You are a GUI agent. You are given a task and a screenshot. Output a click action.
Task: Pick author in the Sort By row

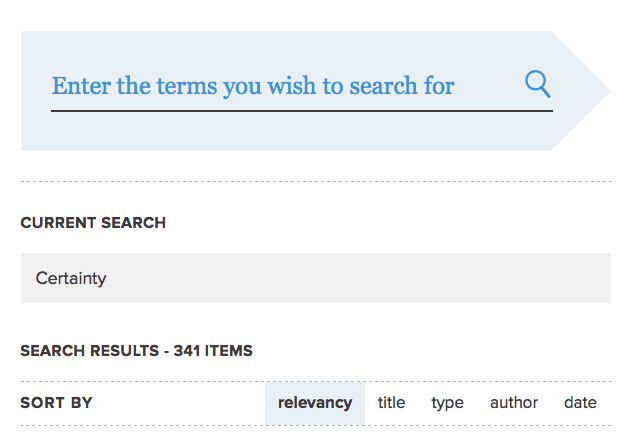tap(514, 403)
